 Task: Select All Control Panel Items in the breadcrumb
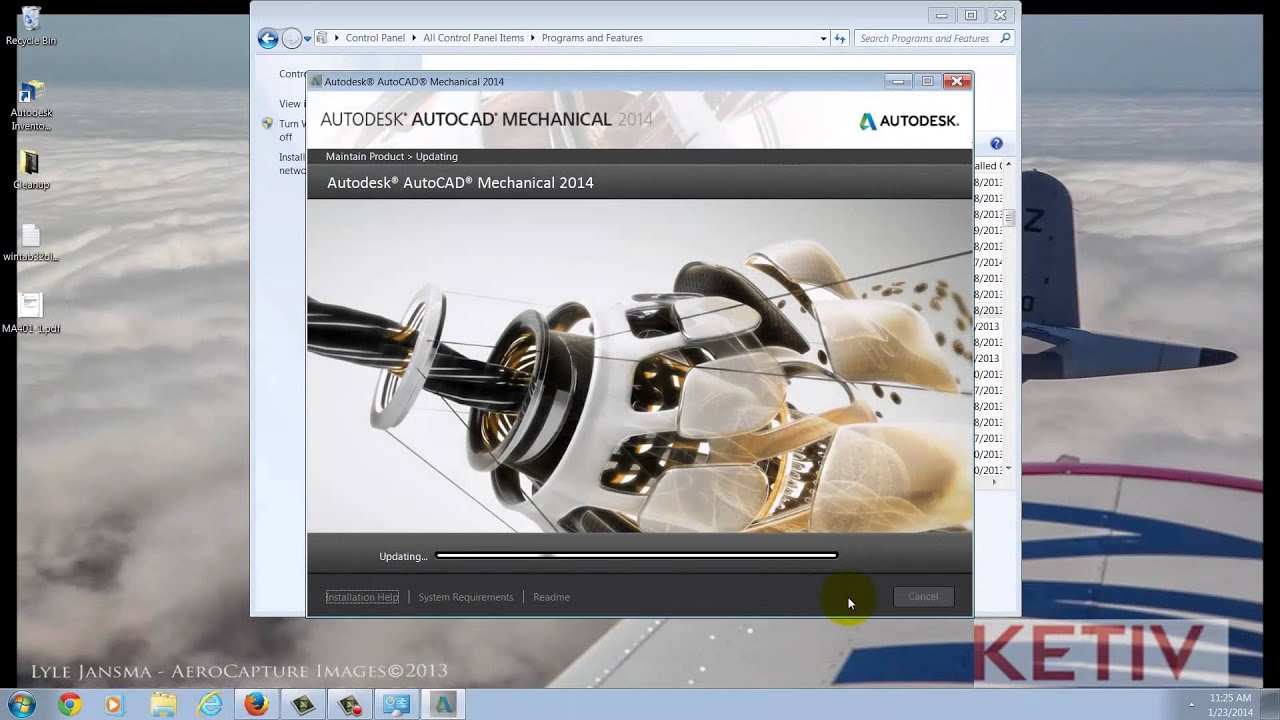coord(473,38)
